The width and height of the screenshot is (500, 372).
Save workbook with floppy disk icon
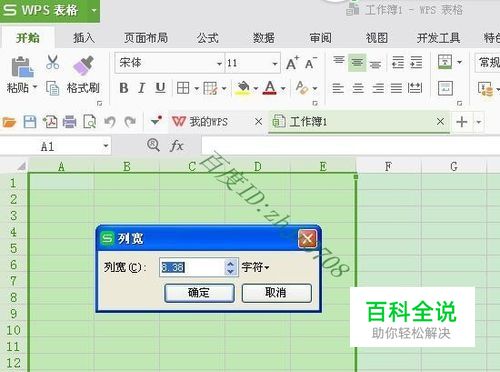pos(30,122)
